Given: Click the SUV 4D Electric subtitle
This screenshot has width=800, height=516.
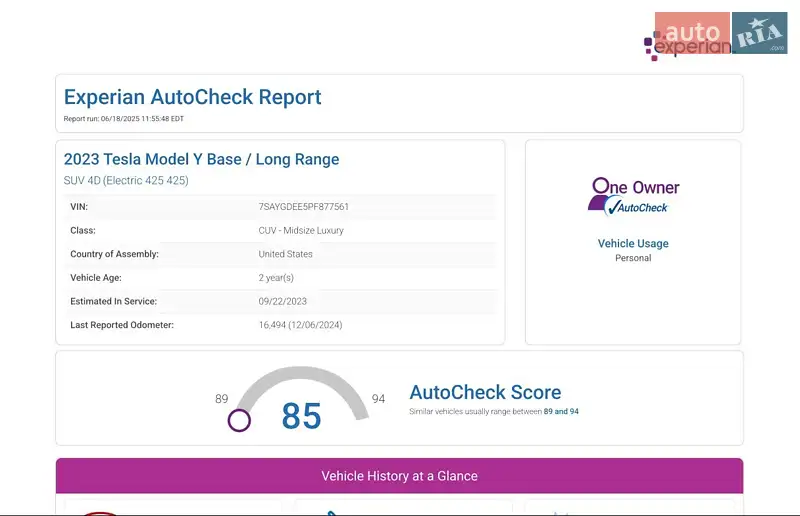Looking at the screenshot, I should (x=126, y=181).
